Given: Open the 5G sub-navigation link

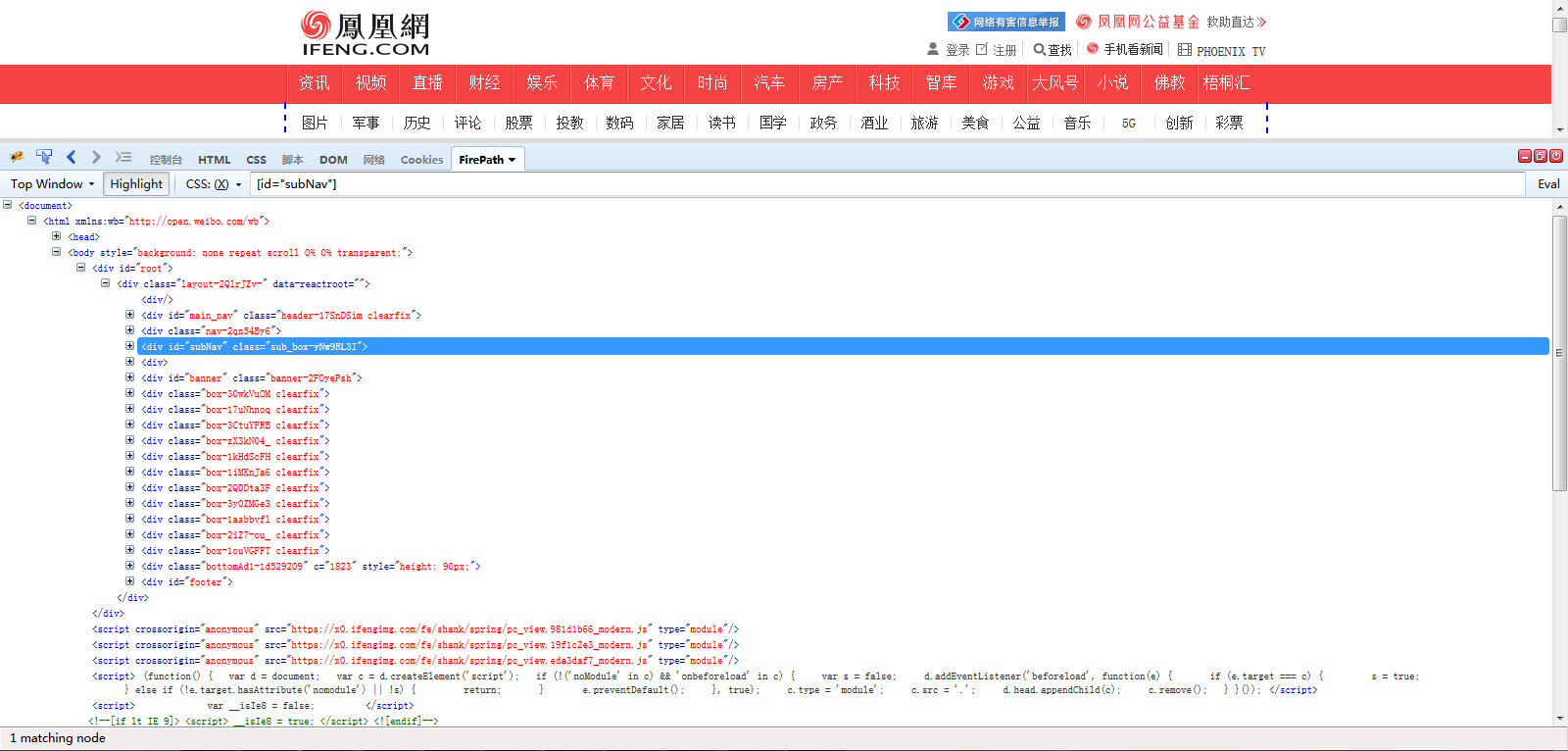Looking at the screenshot, I should click(x=1129, y=124).
